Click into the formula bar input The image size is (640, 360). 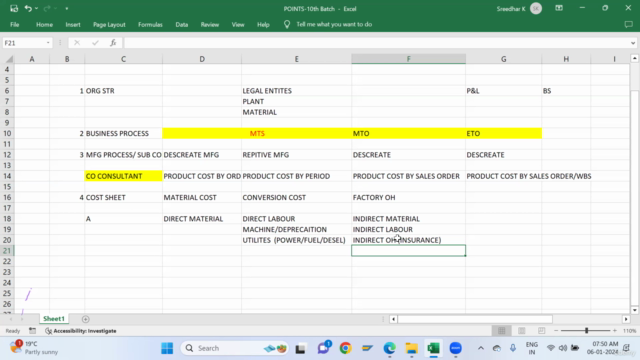[x=376, y=43]
